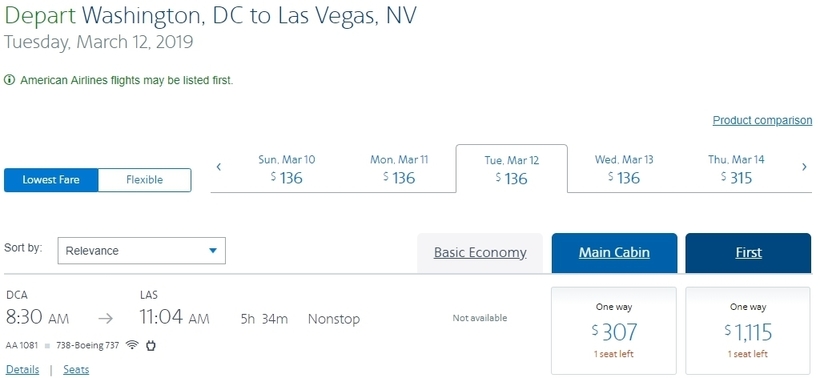This screenshot has width=820, height=378.
Task: Click the power outlet icon next to Wi-Fi
Action: tap(151, 345)
